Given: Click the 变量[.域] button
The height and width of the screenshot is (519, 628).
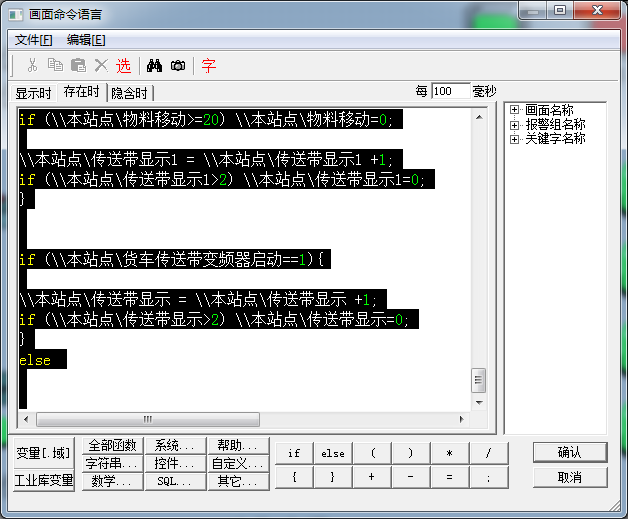Looking at the screenshot, I should point(44,453).
